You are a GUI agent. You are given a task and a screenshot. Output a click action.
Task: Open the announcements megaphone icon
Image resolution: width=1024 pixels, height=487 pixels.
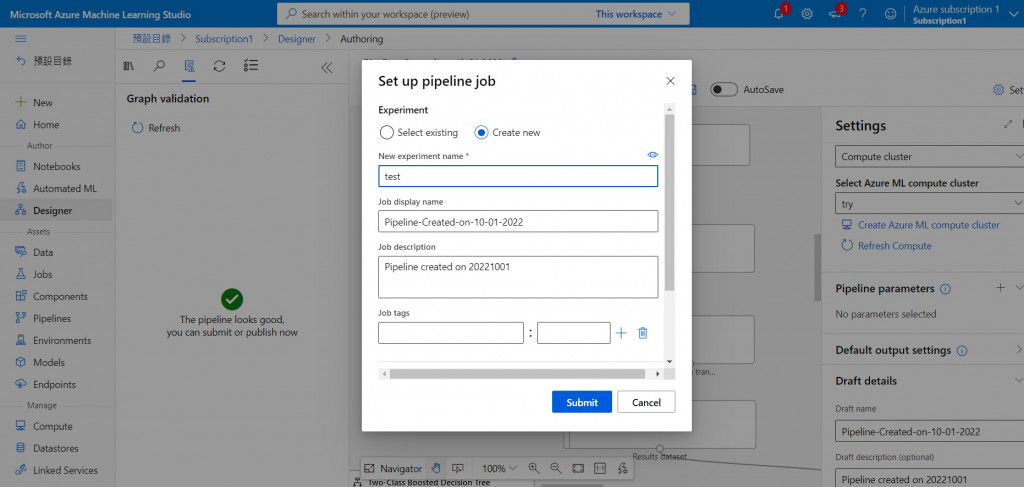point(835,14)
